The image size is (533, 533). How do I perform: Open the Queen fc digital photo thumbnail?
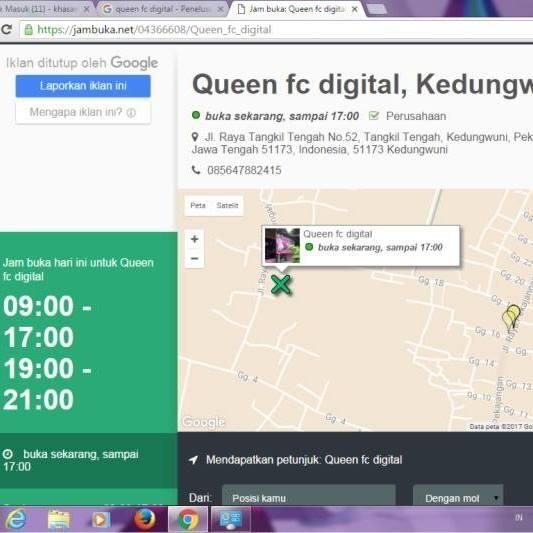(282, 245)
